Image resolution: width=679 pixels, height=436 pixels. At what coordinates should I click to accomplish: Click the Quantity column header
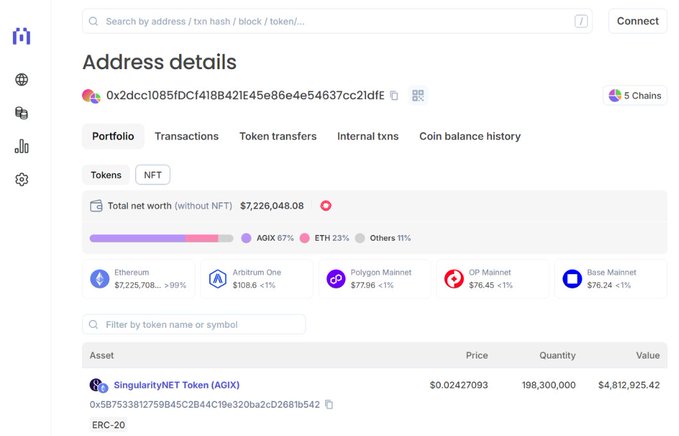pos(557,355)
